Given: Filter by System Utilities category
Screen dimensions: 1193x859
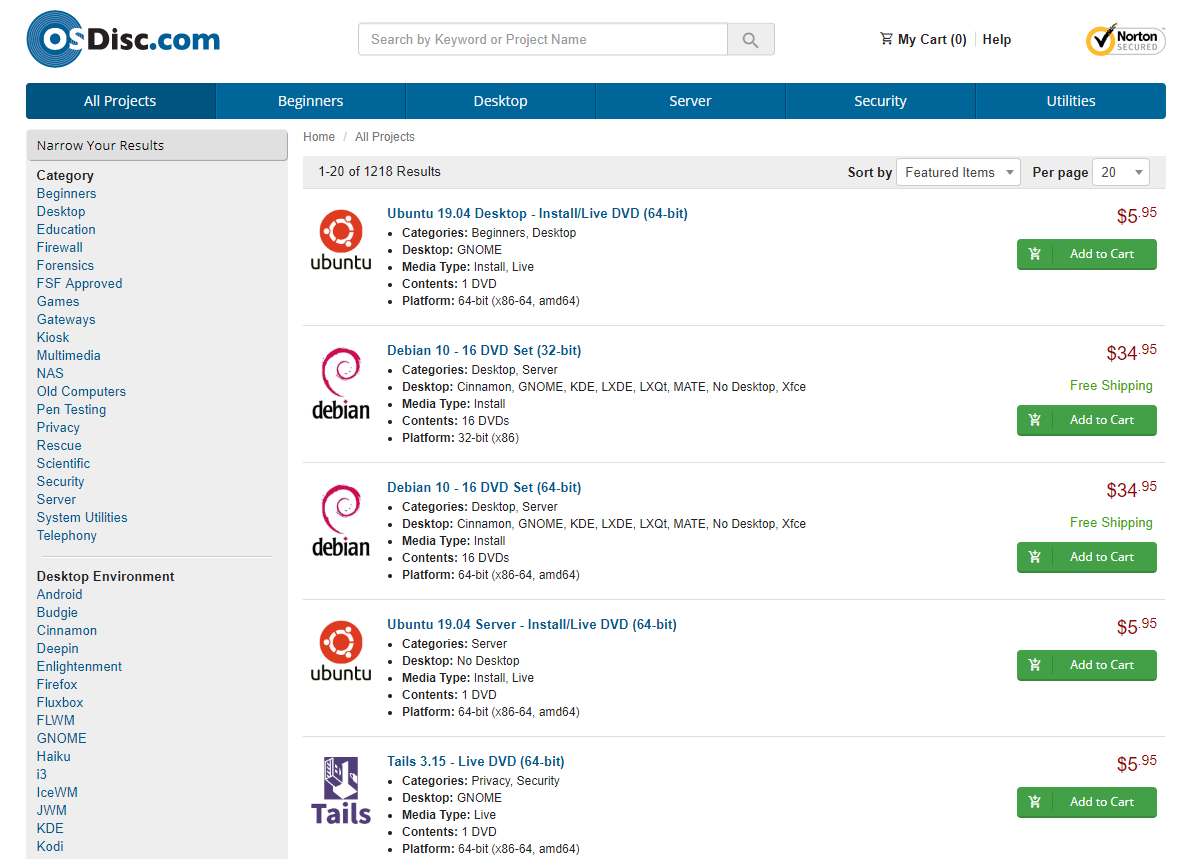Looking at the screenshot, I should pyautogui.click(x=82, y=517).
